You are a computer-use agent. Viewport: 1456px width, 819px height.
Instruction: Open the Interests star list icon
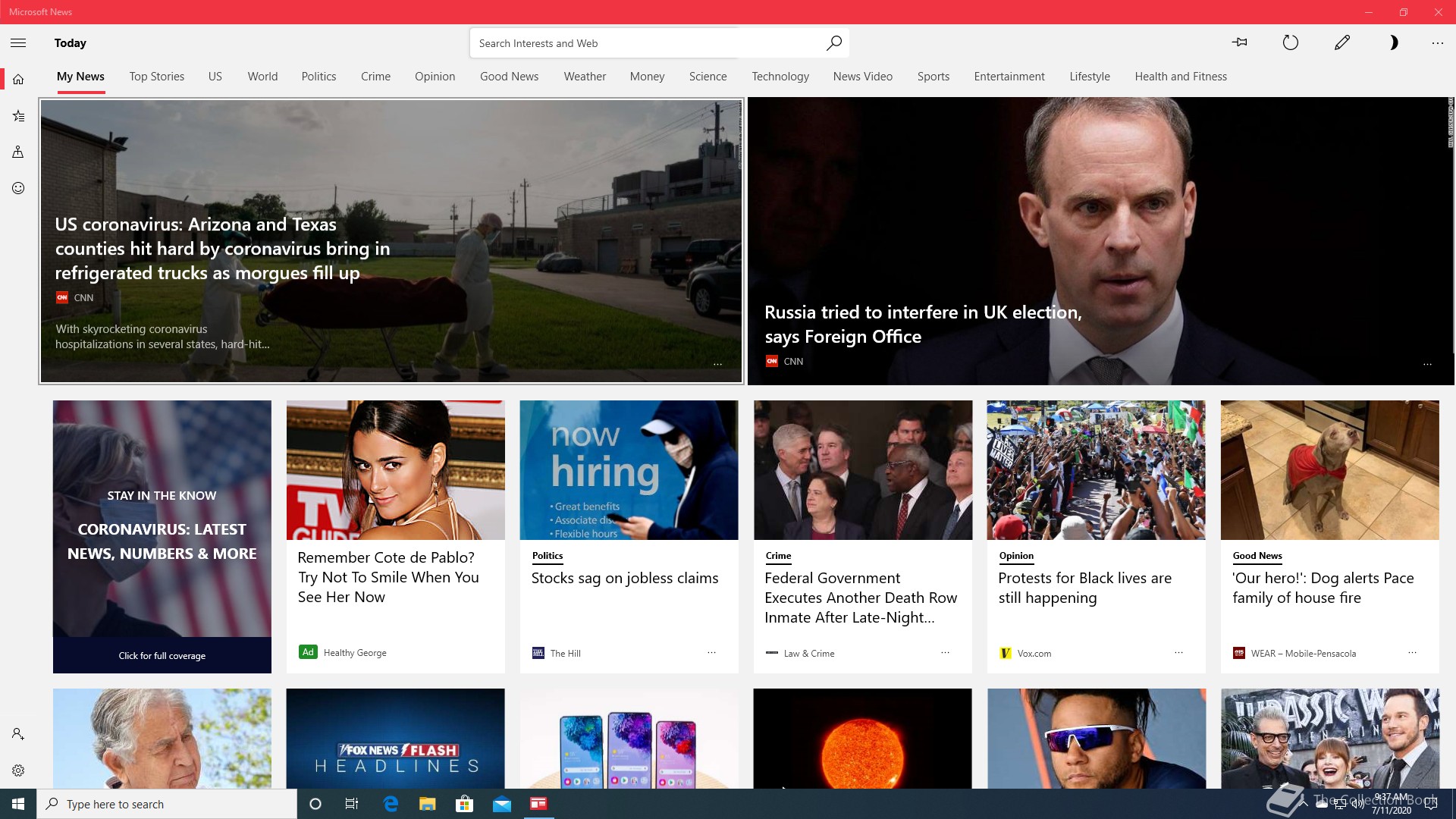pos(18,116)
